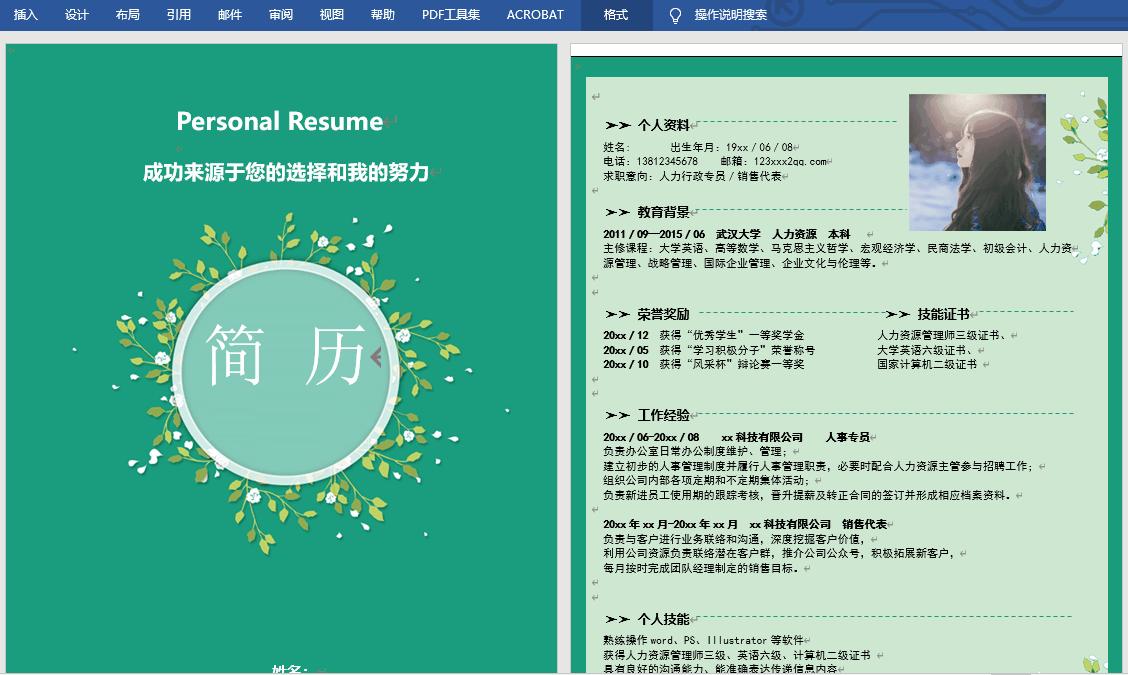Viewport: 1128px width, 675px height.
Task: Click the Personal Resume cover title
Action: [x=280, y=122]
